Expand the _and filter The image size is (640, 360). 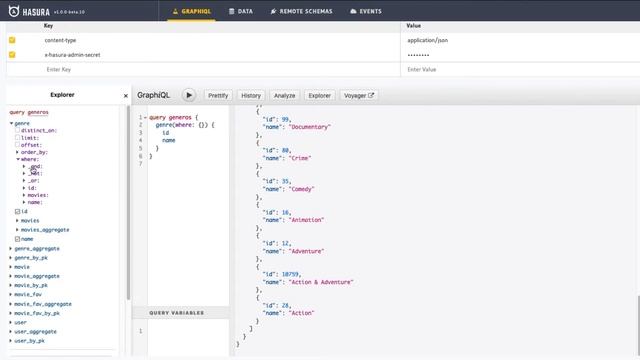[24, 167]
